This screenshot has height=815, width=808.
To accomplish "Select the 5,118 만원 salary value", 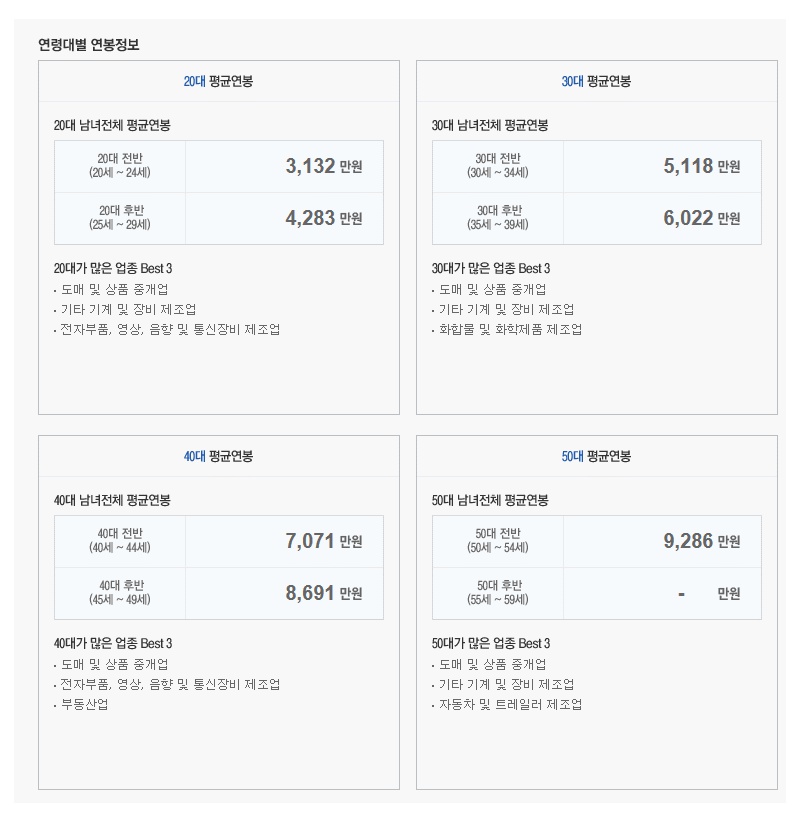I will point(701,166).
